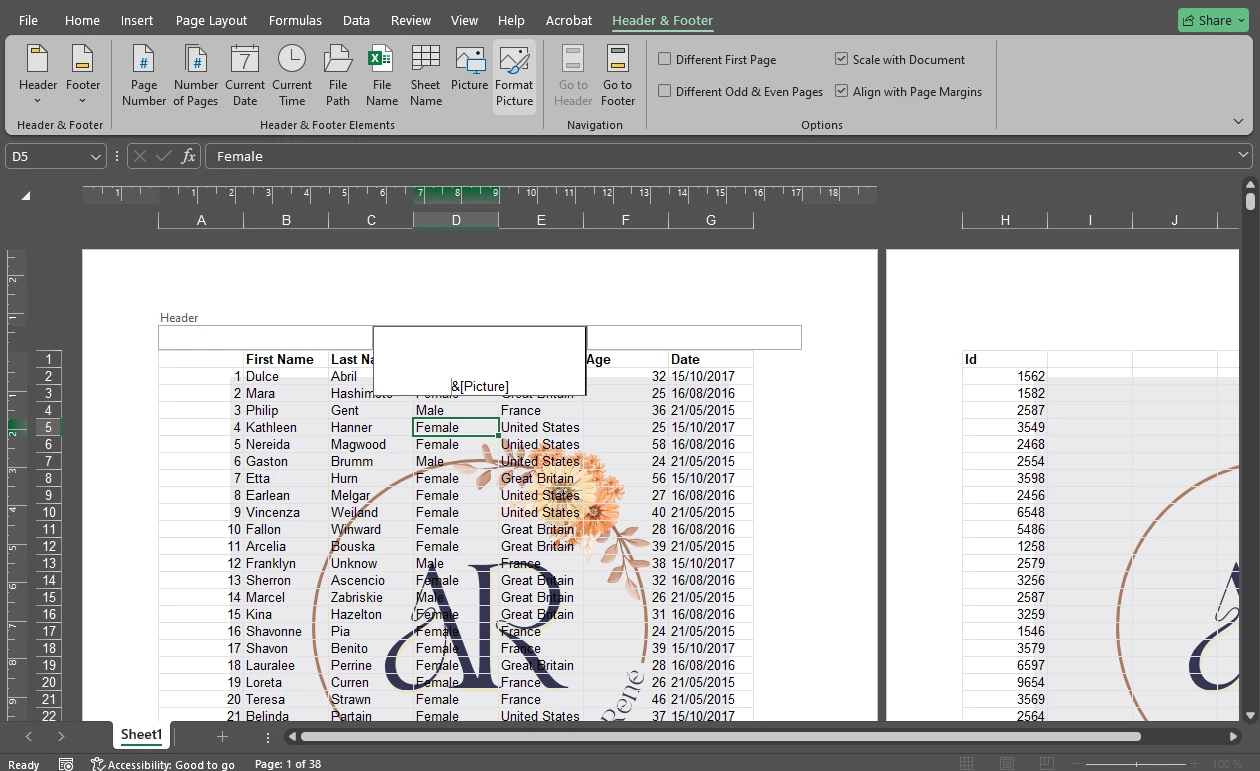Screen dimensions: 1260x771
Task: Switch to the Formulas tab
Action: point(295,20)
